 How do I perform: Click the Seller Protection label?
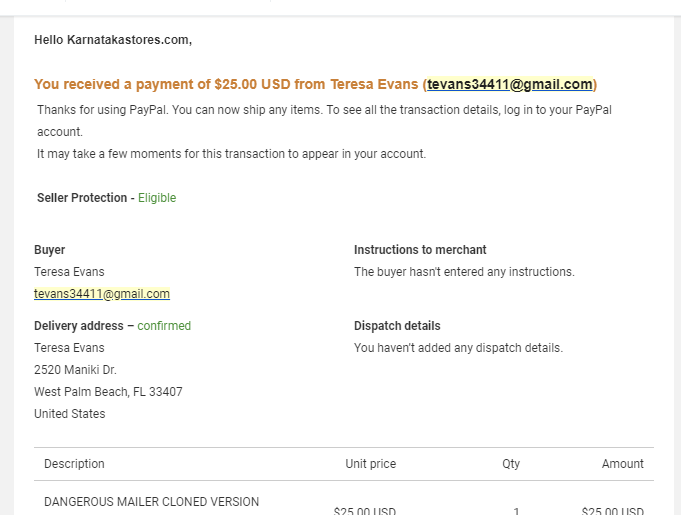82,198
